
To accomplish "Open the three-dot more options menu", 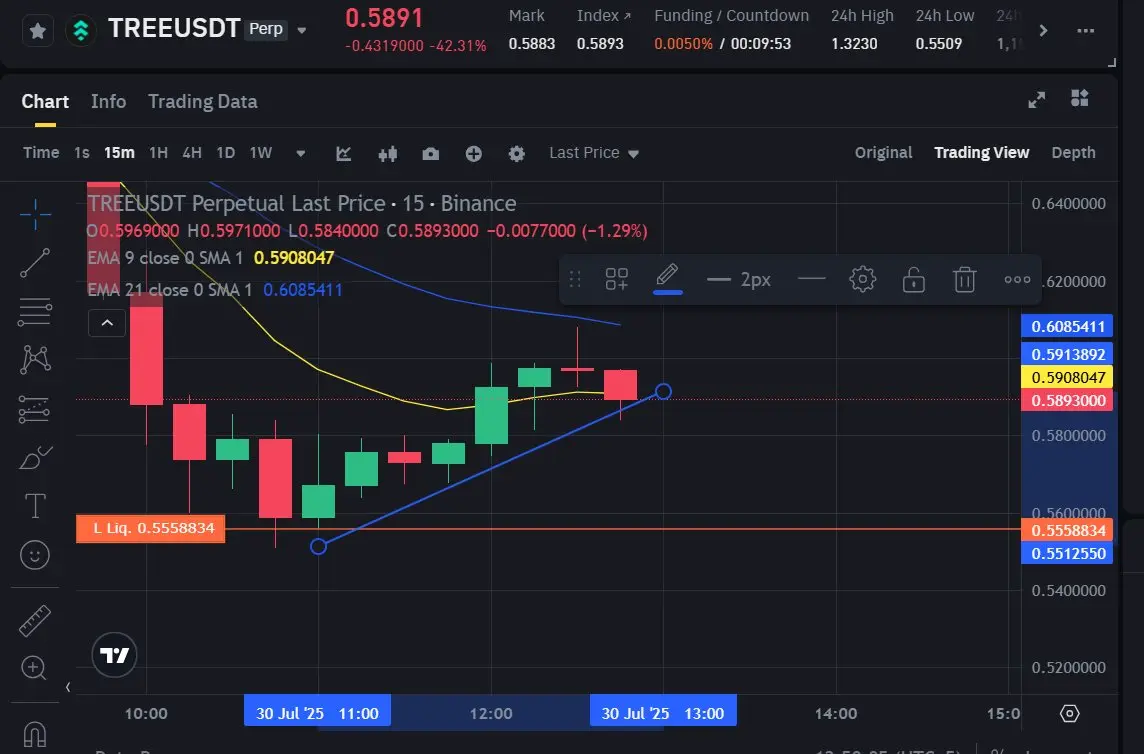I will (1086, 31).
